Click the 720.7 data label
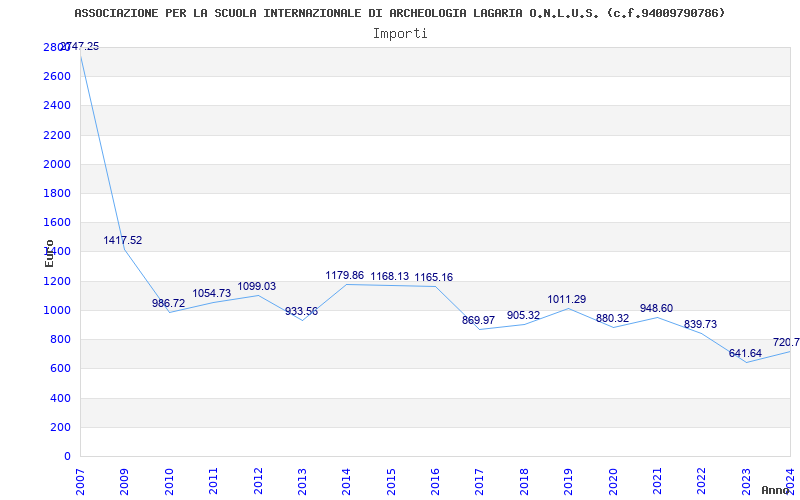 (x=787, y=342)
